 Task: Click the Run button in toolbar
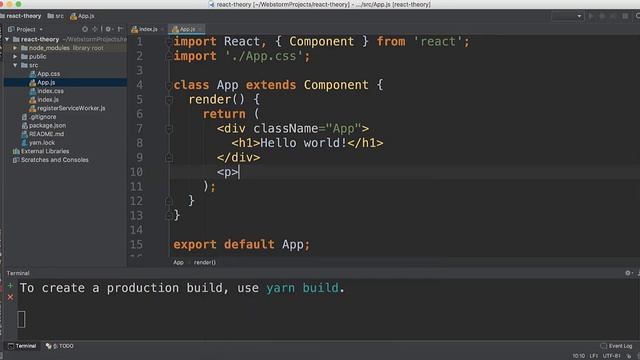pos(591,16)
